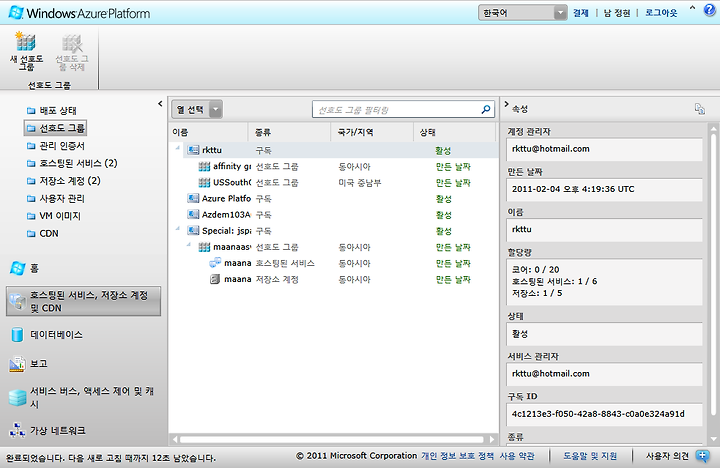
Task: Open 저장소 계정 (2) navigation item
Action: [x=70, y=180]
